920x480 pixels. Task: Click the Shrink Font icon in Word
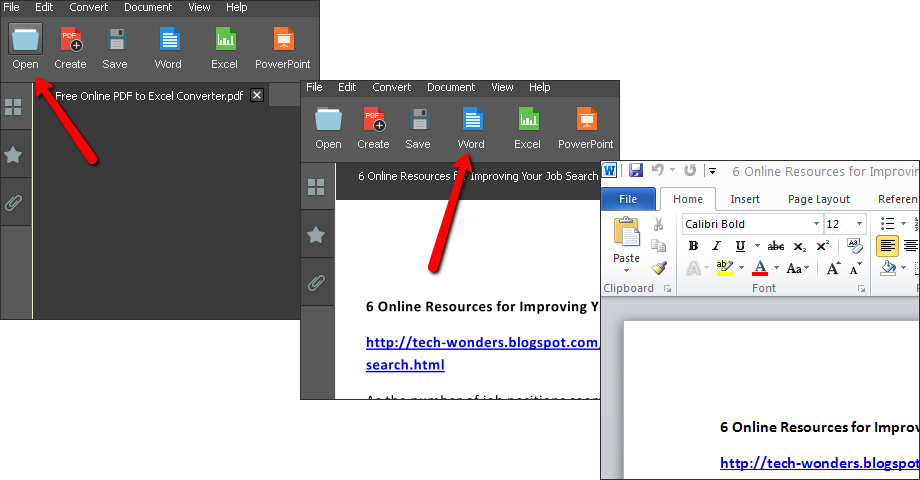[855, 269]
